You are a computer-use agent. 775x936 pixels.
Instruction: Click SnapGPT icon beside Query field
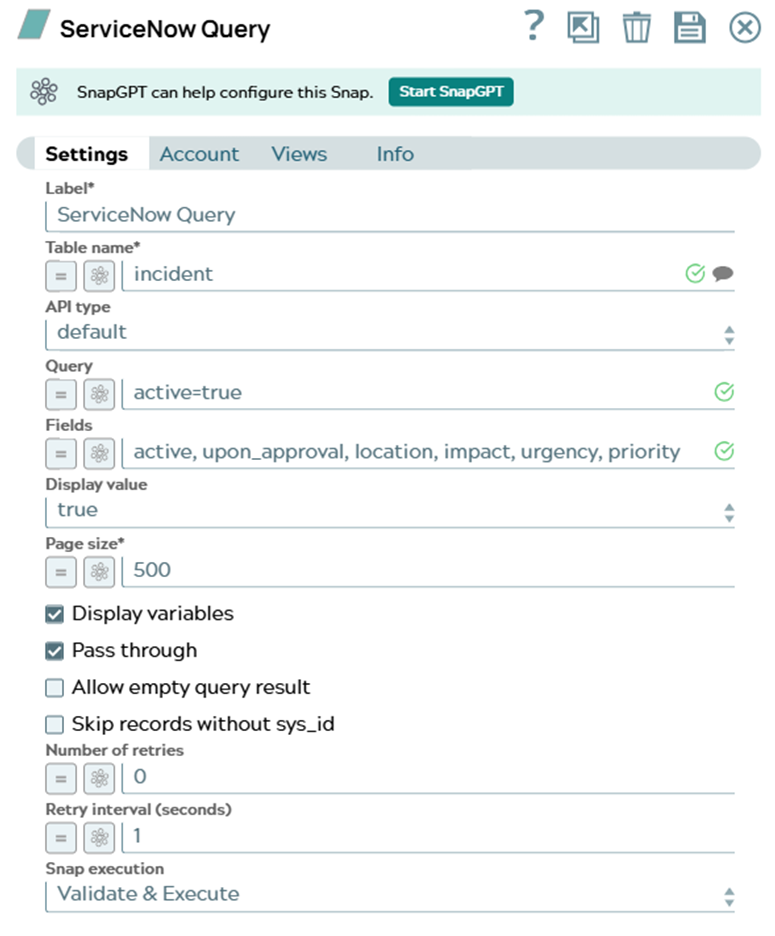coord(99,395)
